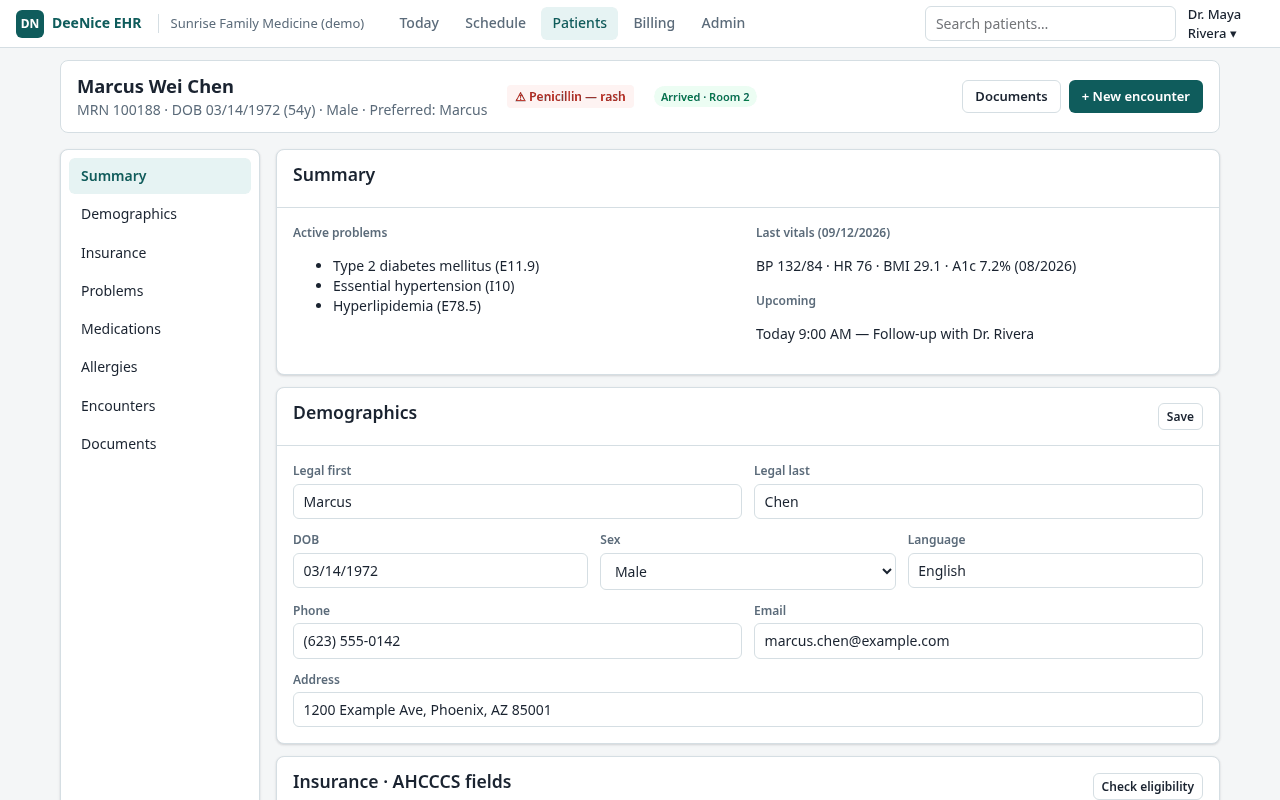
Task: Open the Admin section
Action: tap(723, 23)
